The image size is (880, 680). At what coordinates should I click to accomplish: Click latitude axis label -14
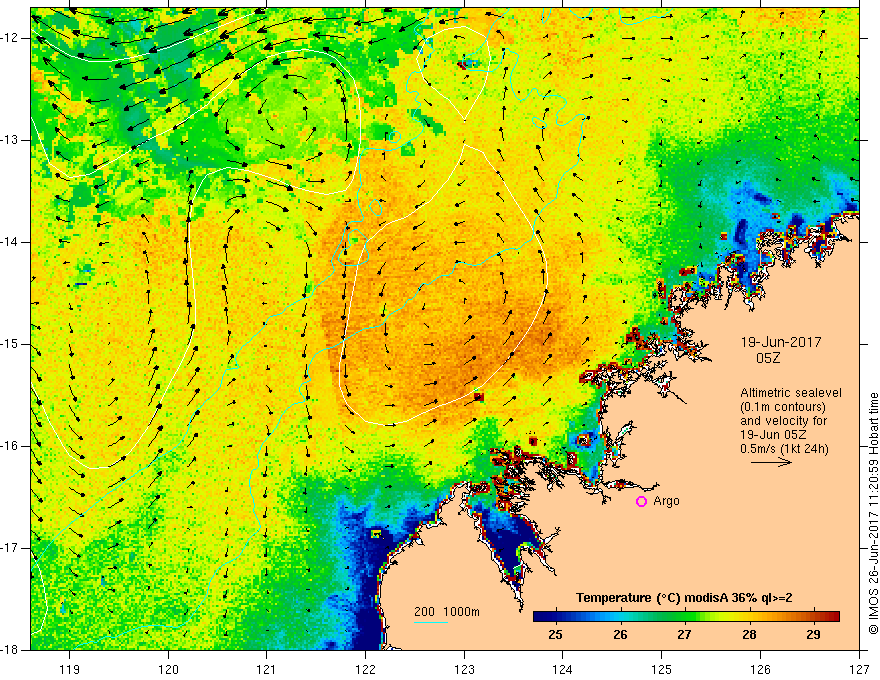click(10, 242)
